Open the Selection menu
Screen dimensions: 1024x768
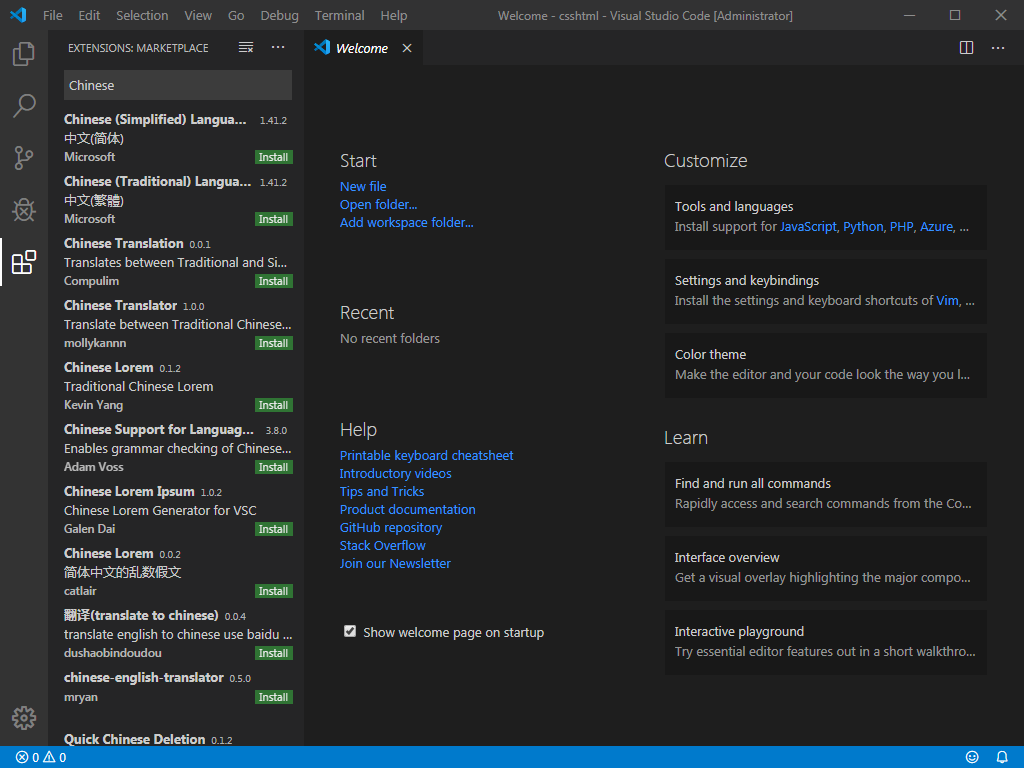pyautogui.click(x=142, y=15)
